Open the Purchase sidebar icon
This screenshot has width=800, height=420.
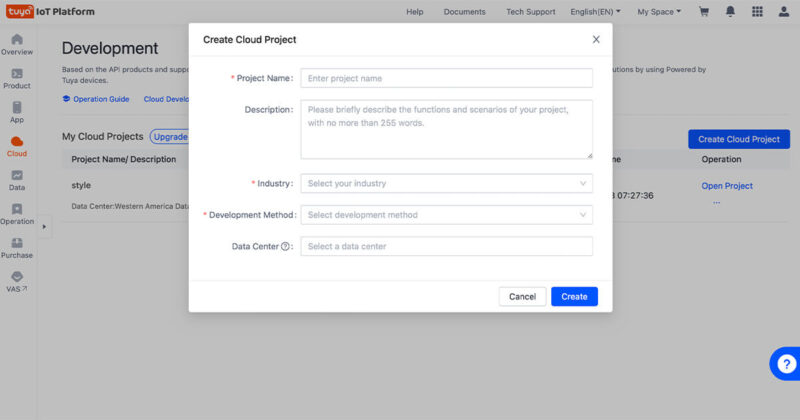[17, 242]
